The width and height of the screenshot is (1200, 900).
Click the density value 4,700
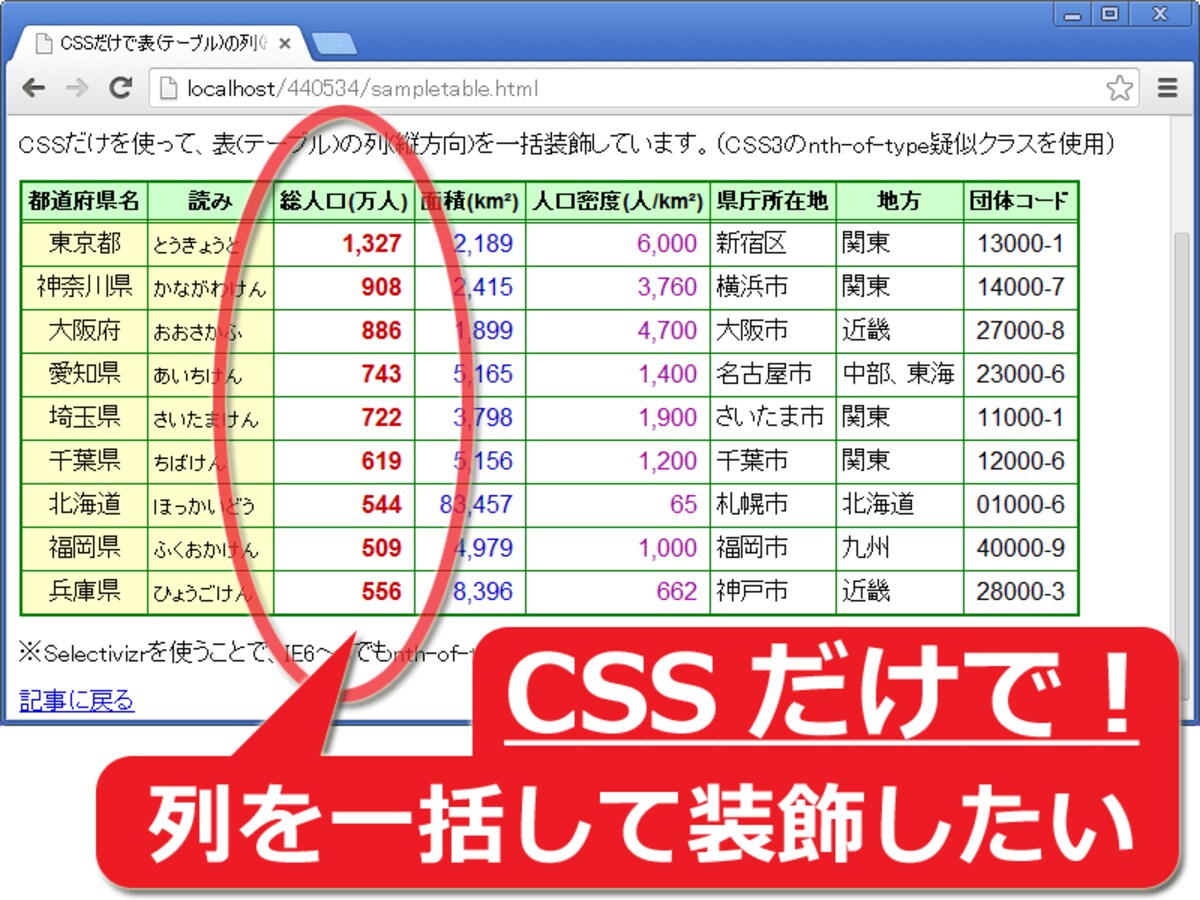pos(667,330)
